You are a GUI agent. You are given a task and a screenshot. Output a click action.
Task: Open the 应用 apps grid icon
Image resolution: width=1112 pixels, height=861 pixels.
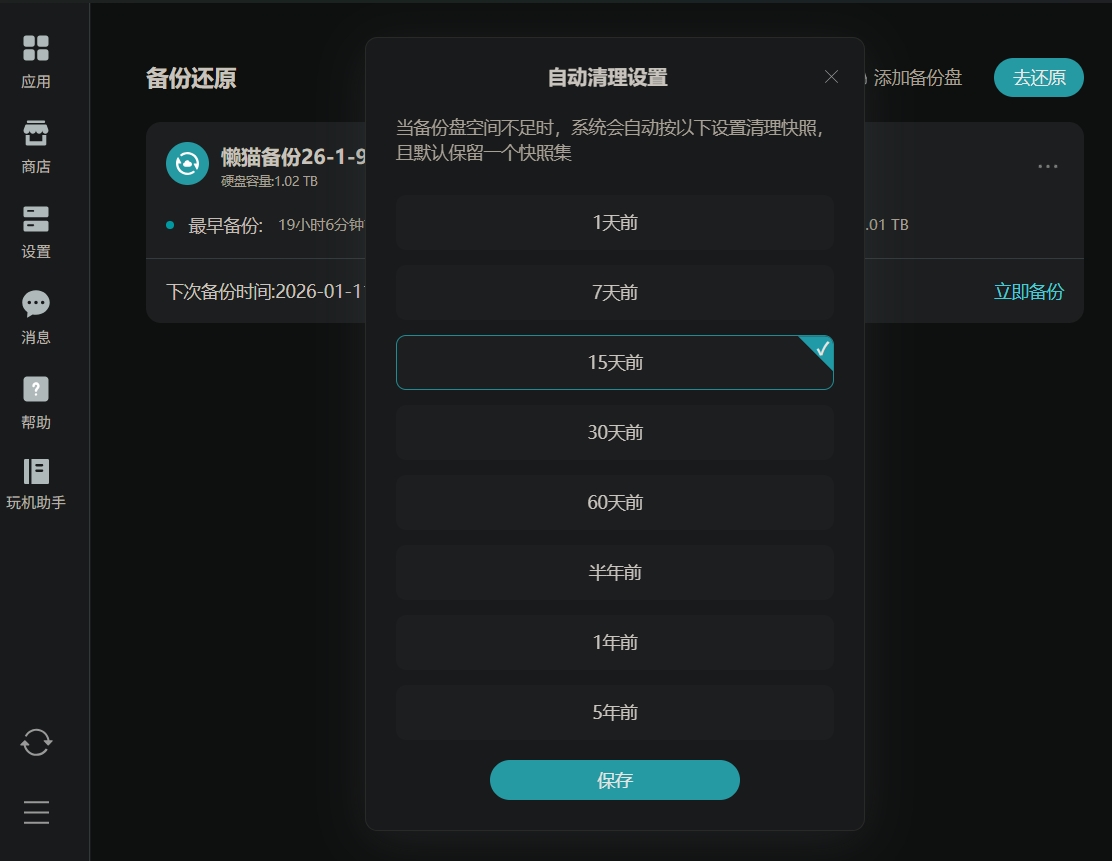(35, 48)
